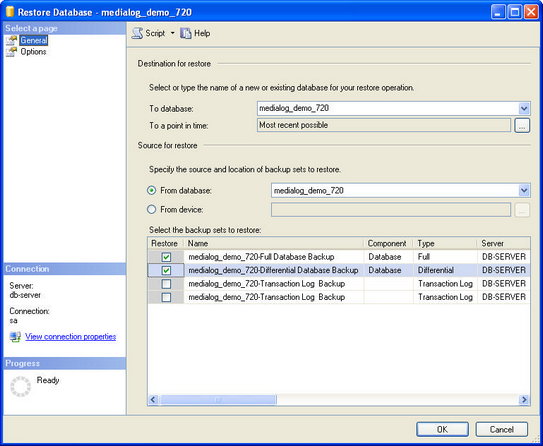Open the Script dropdown arrow
The image size is (543, 446).
(172, 33)
